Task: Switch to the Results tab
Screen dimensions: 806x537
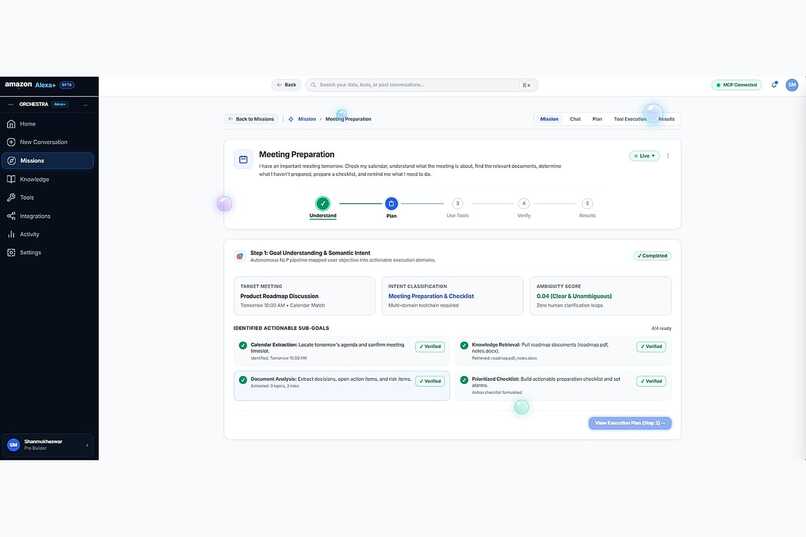Action: click(x=667, y=119)
